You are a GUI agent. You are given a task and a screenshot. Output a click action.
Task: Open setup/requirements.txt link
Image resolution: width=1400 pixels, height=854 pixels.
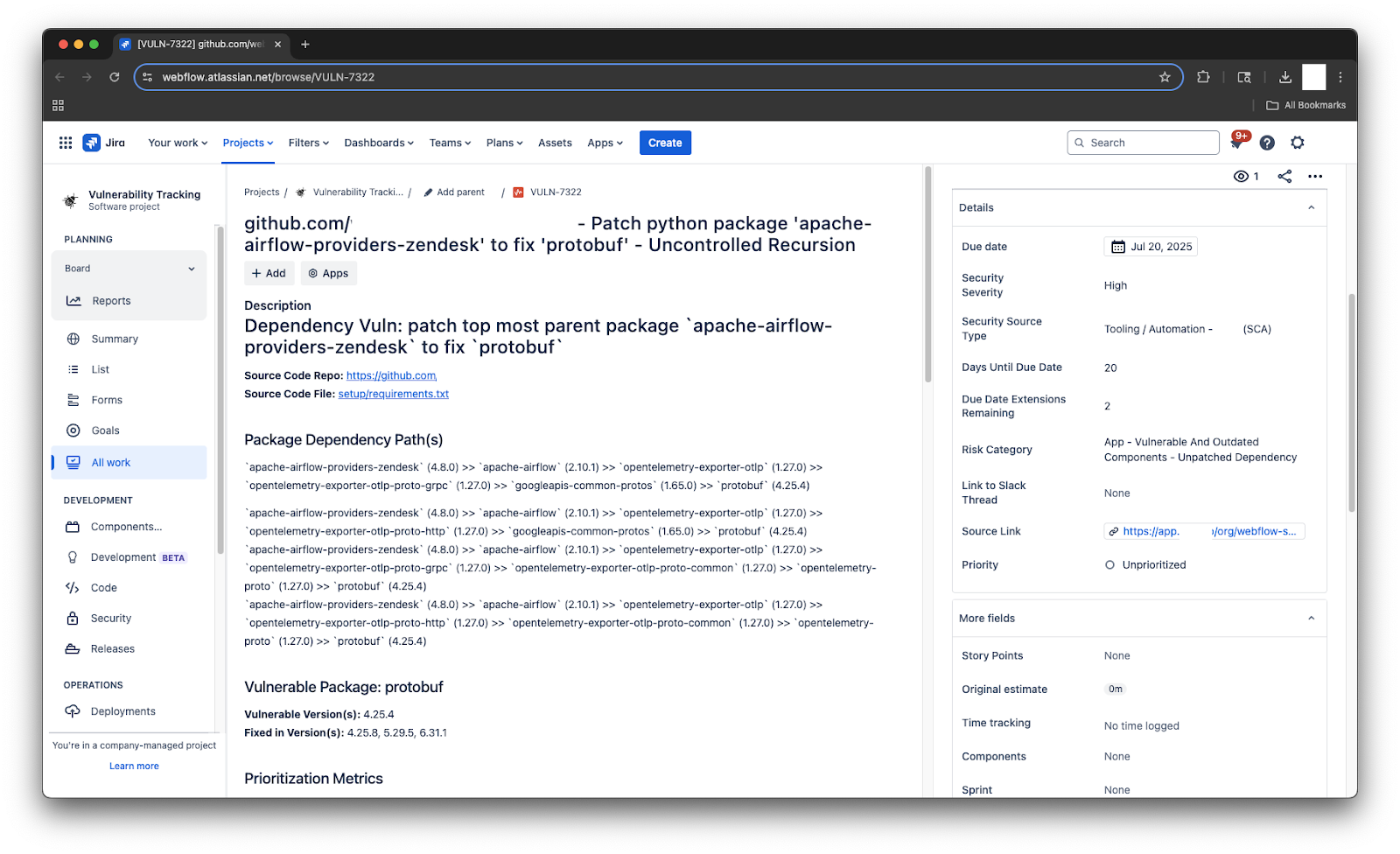point(394,394)
